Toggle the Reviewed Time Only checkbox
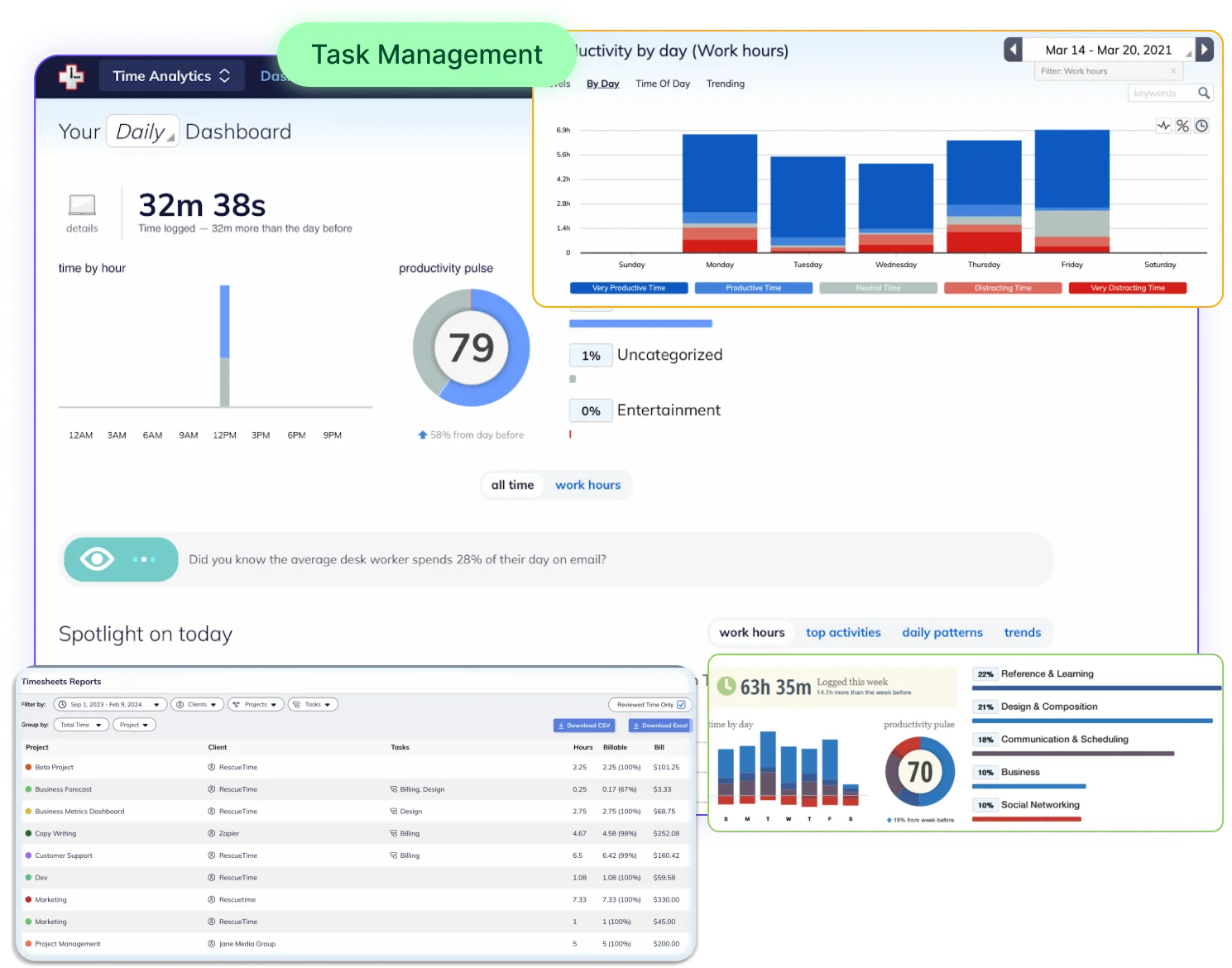The width and height of the screenshot is (1232, 968). (x=681, y=705)
